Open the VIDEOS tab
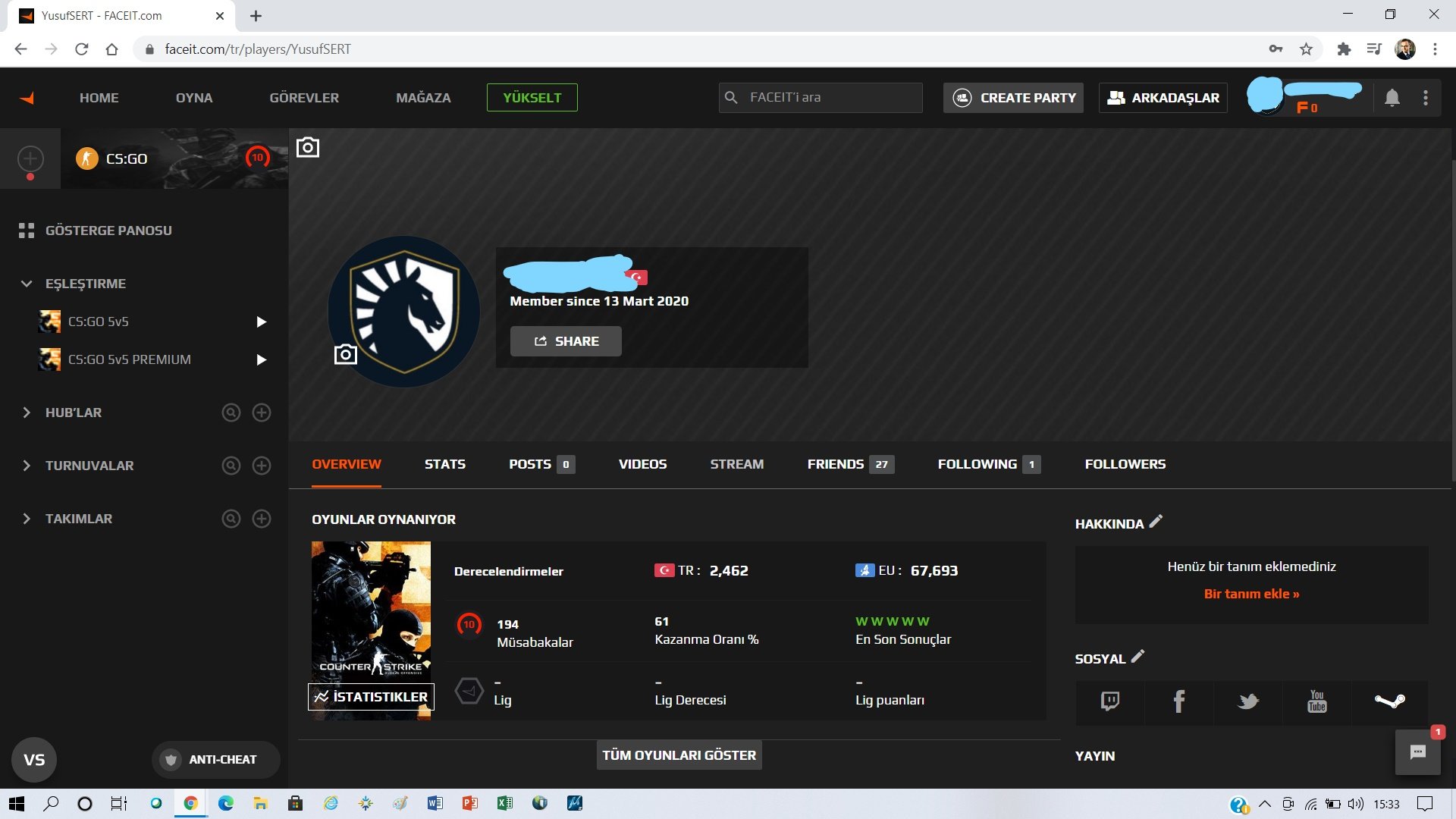The height and width of the screenshot is (819, 1456). click(643, 464)
